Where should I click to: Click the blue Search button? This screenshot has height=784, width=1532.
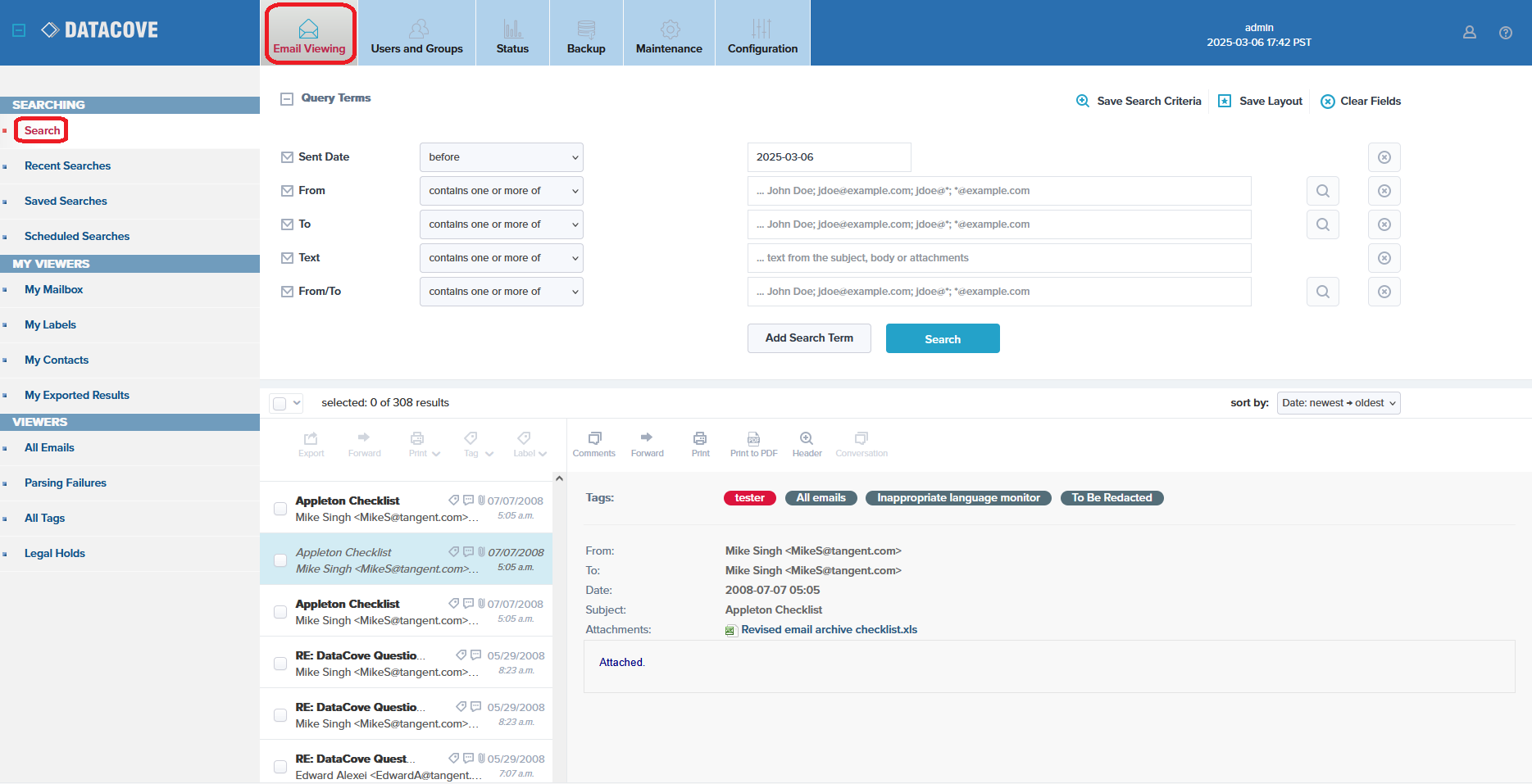943,338
